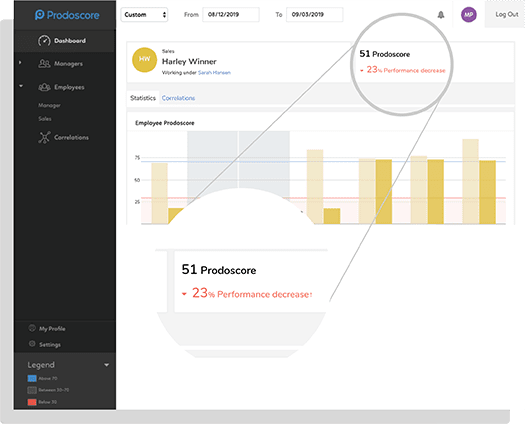Switch to the Correlations tab
The height and width of the screenshot is (424, 525).
(x=178, y=98)
